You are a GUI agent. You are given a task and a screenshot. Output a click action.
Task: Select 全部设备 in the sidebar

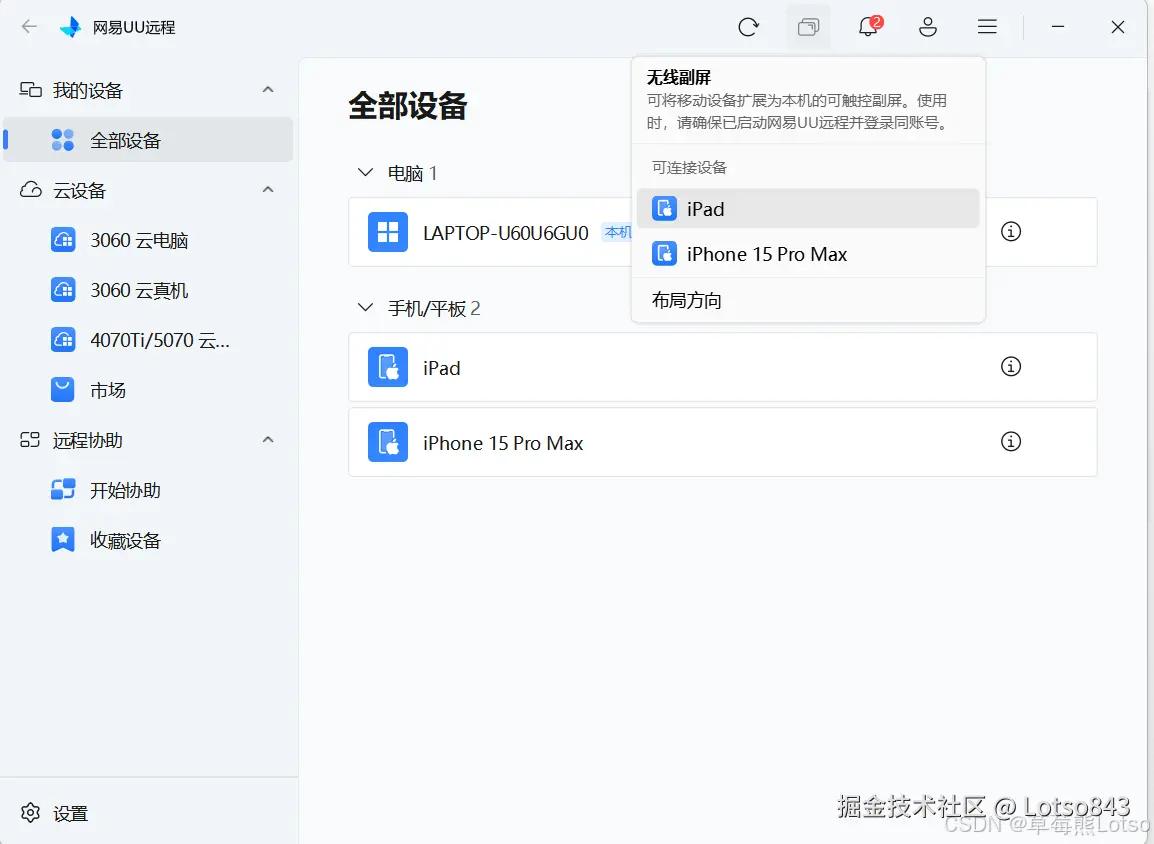[x=113, y=139]
